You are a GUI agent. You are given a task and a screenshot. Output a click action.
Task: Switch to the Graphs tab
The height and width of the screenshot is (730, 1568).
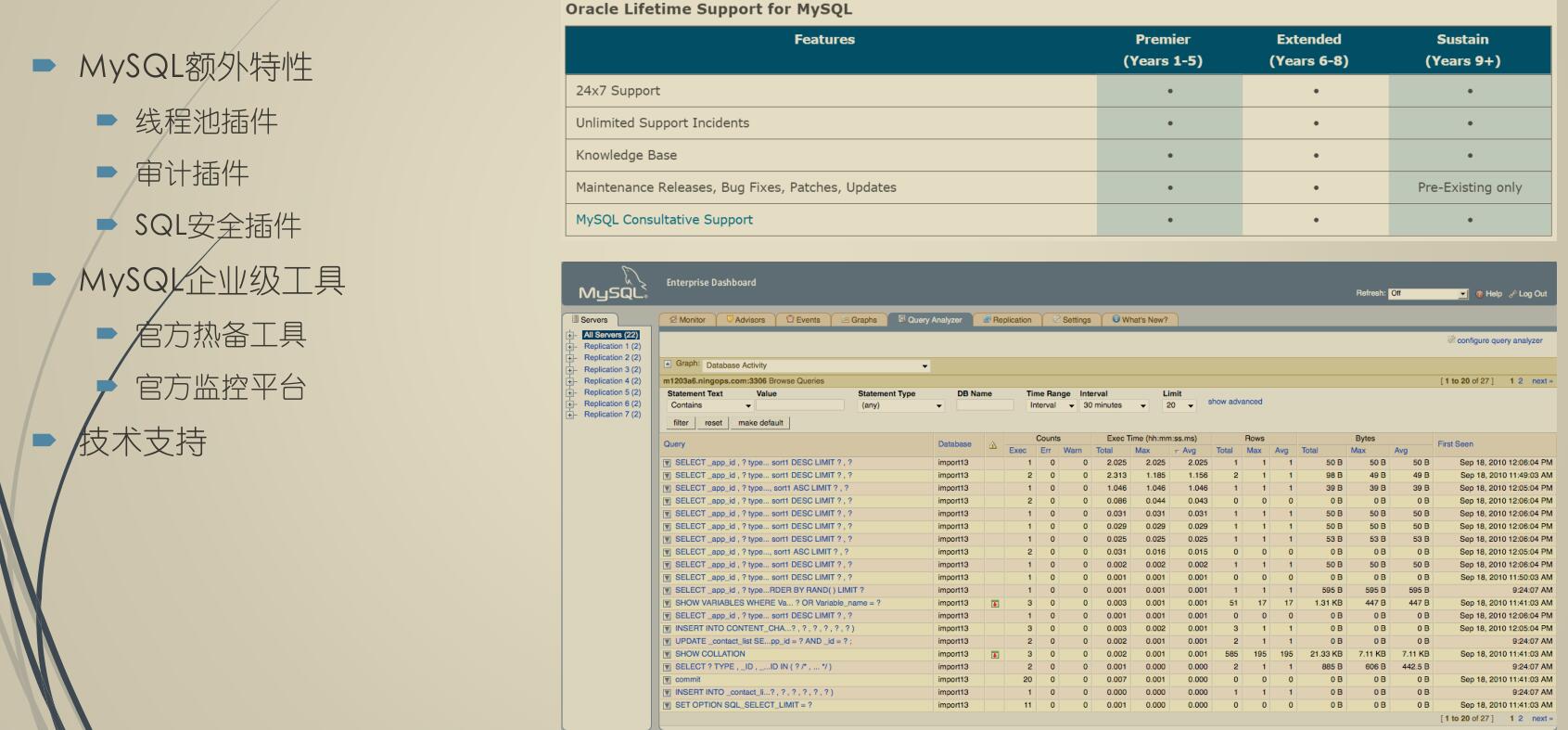[x=859, y=320]
